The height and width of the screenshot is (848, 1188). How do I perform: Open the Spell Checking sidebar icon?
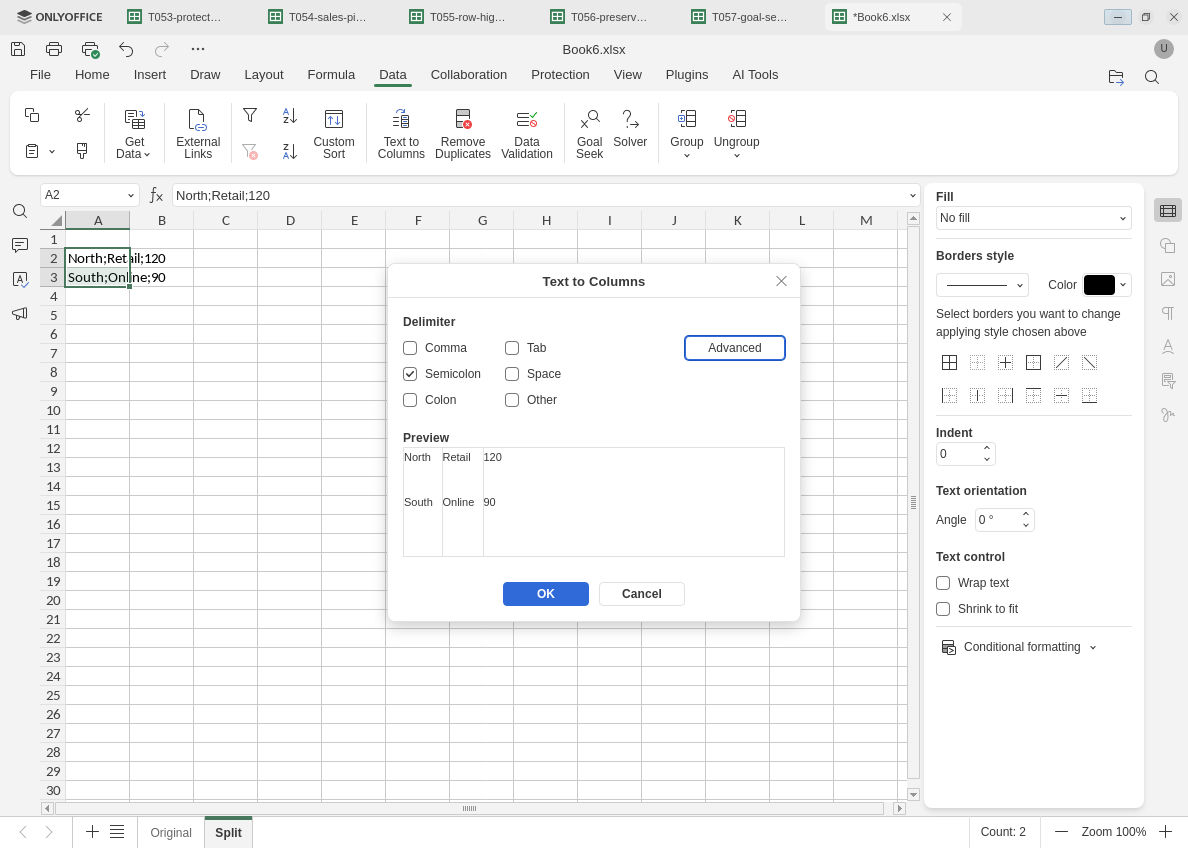20,279
